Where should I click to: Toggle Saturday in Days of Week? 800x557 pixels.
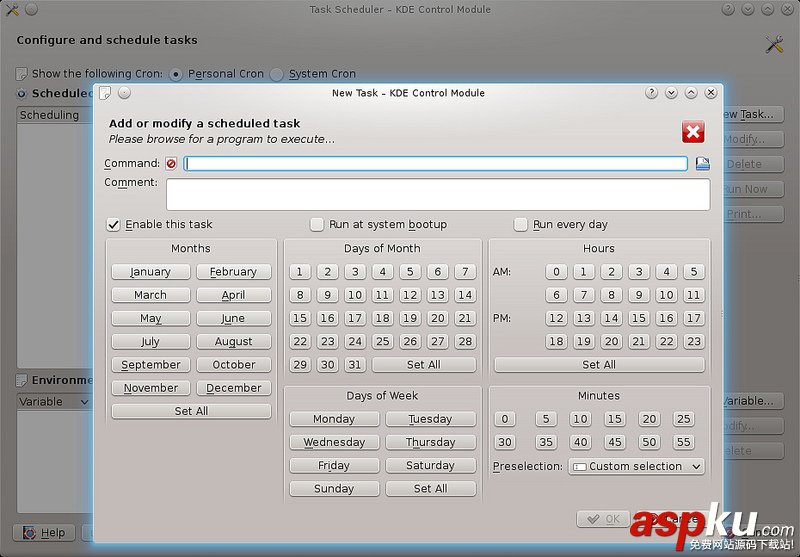tap(431, 465)
